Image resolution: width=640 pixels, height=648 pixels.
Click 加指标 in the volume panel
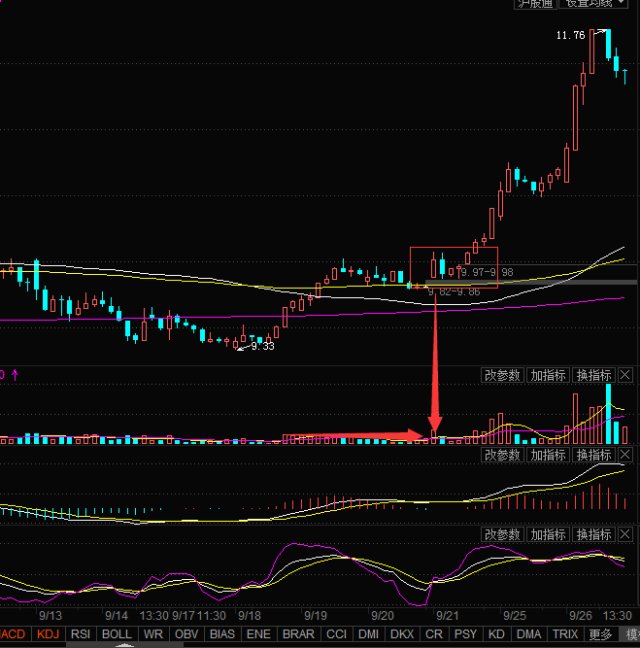coord(548,375)
